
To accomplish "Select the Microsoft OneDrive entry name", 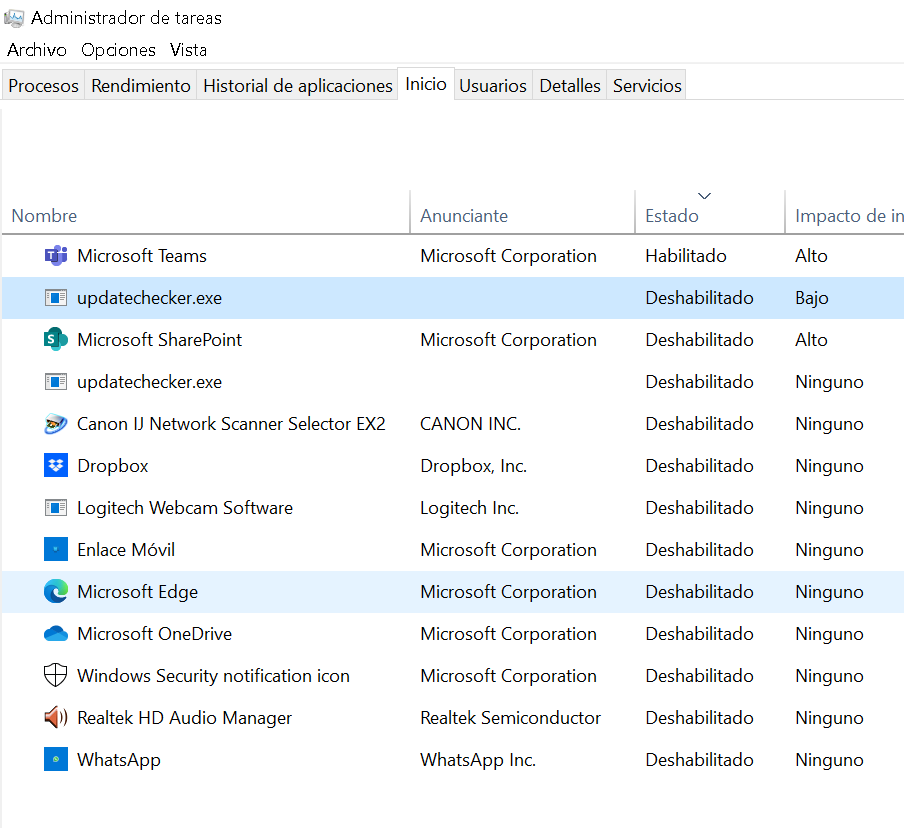I will tap(155, 634).
